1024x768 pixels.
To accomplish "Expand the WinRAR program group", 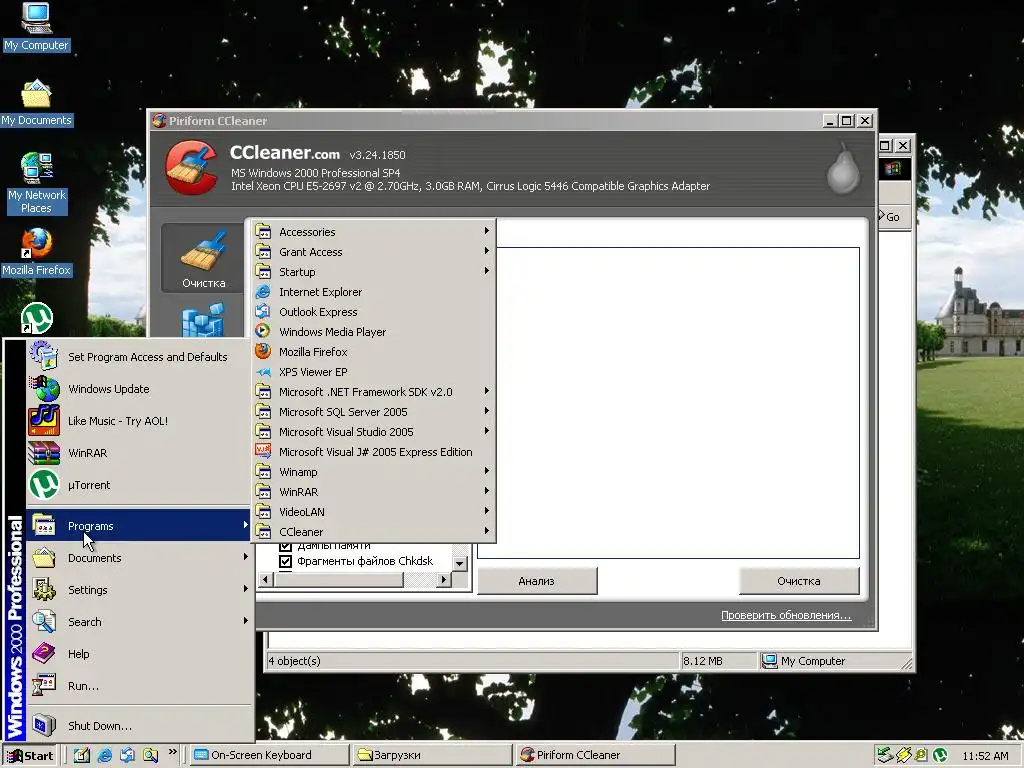I will [x=373, y=492].
